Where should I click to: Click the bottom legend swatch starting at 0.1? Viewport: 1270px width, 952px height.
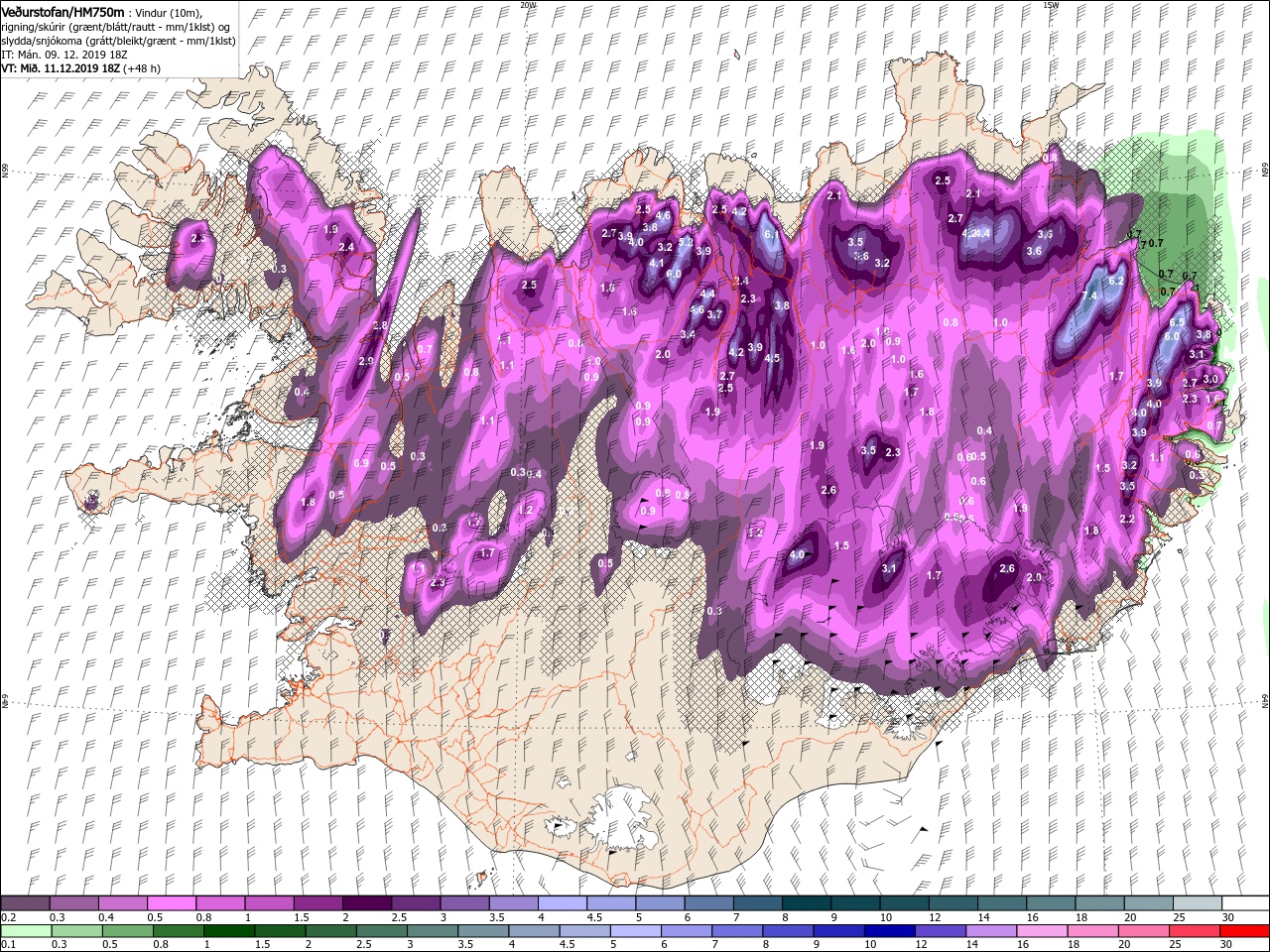point(25,930)
